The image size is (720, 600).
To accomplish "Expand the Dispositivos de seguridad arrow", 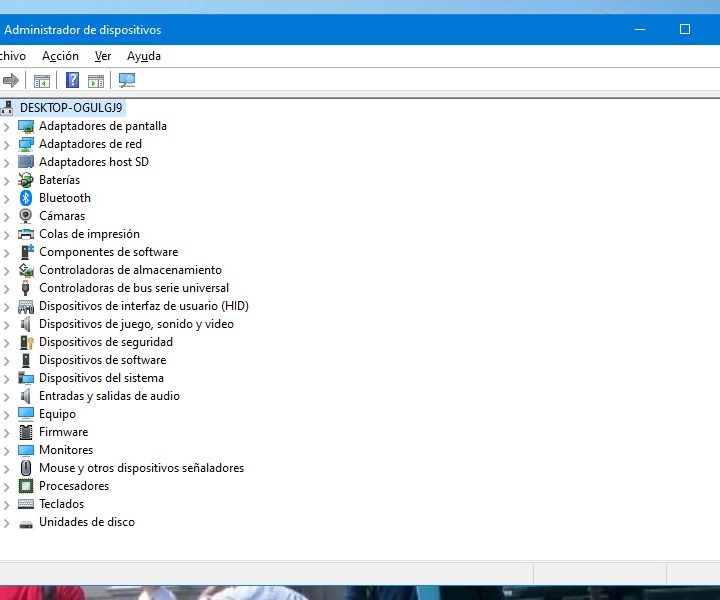I will 6,343.
